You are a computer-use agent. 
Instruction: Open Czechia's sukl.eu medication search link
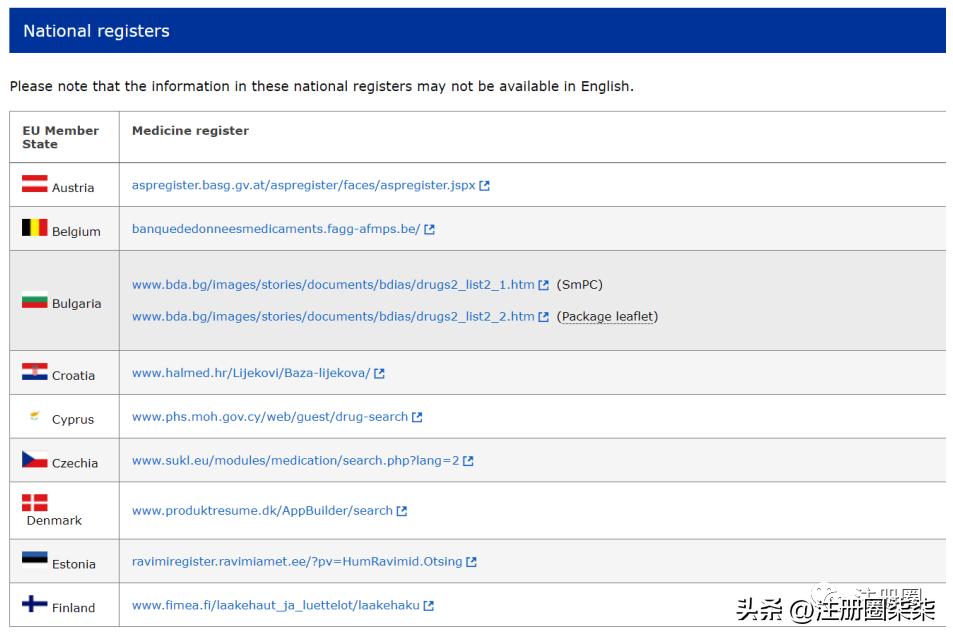point(293,460)
